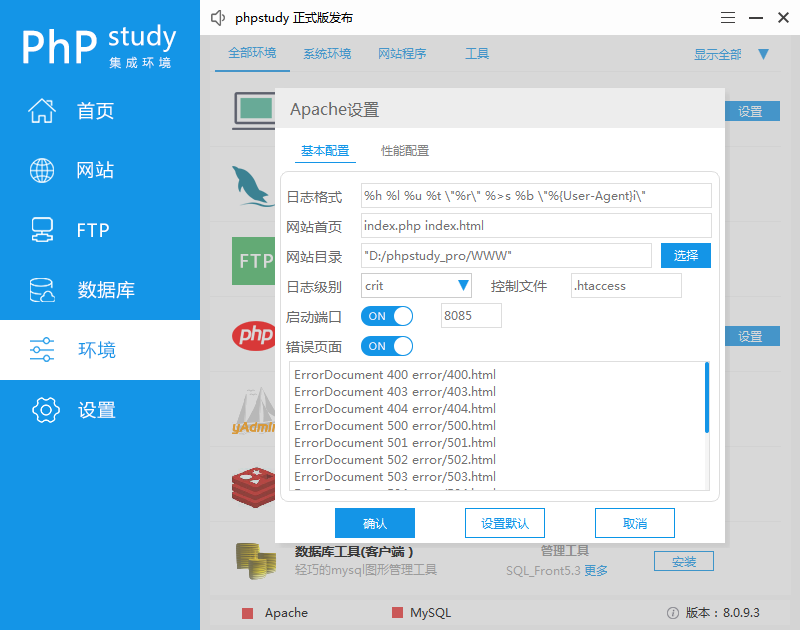Image resolution: width=800 pixels, height=630 pixels.
Task: Click the database cloud icon in sidebar
Action: 42,290
